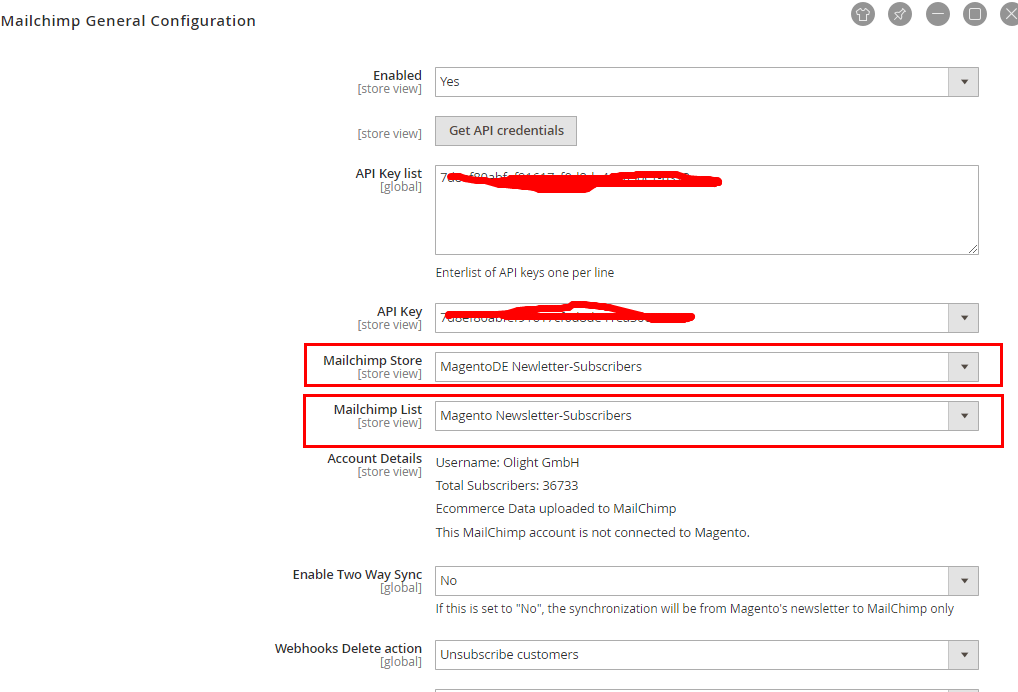Viewport: 1018px width, 692px height.
Task: Click 'Enterlist of API keys one per line' hint
Action: (x=525, y=273)
